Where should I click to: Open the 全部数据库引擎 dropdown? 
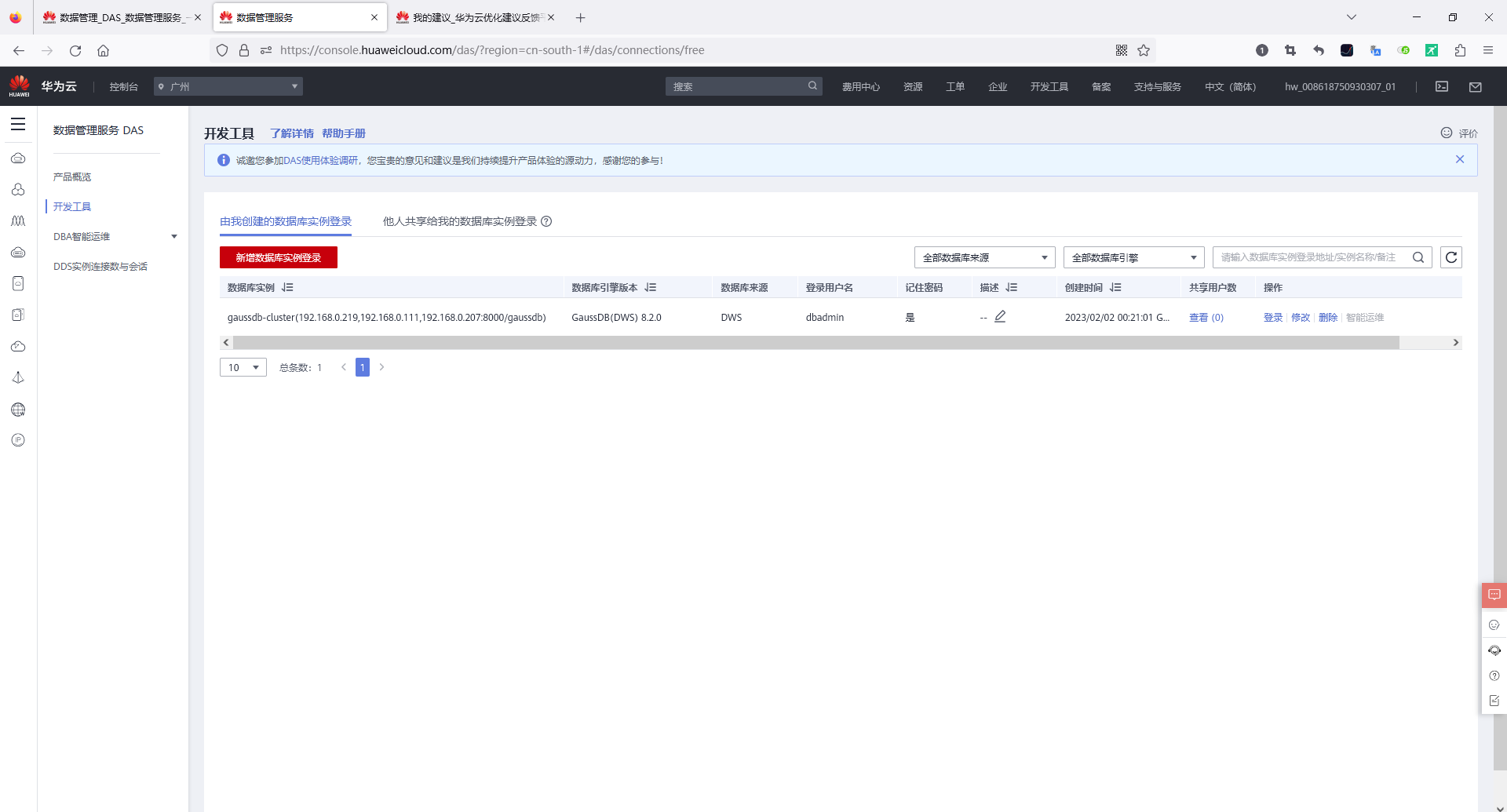coord(1133,257)
